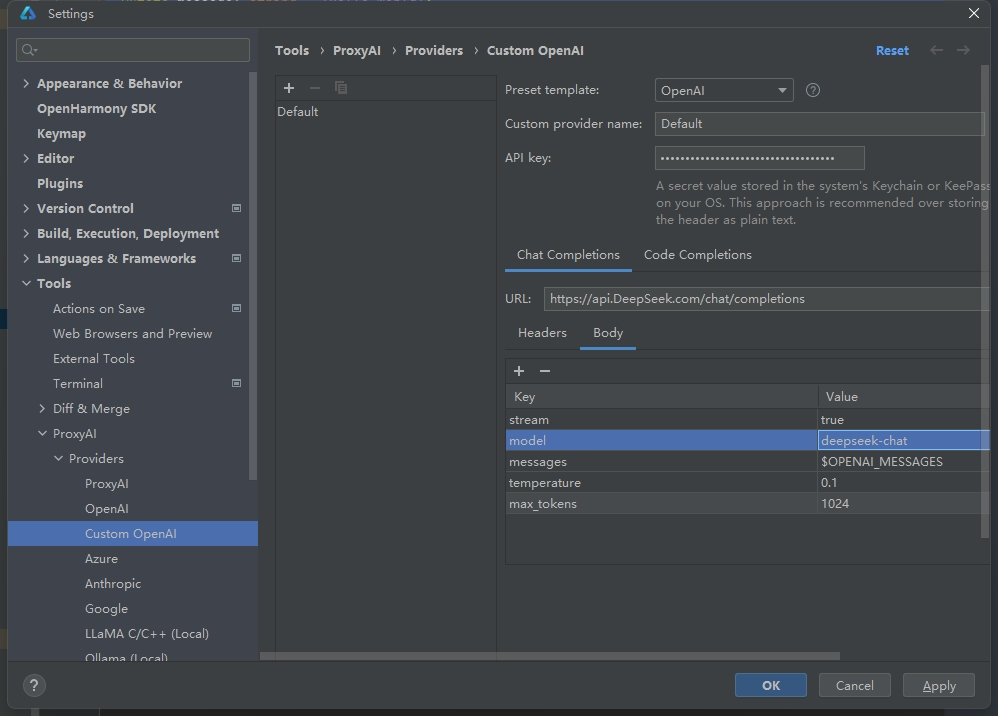
Task: Switch to Code Completions tab
Action: (x=697, y=255)
